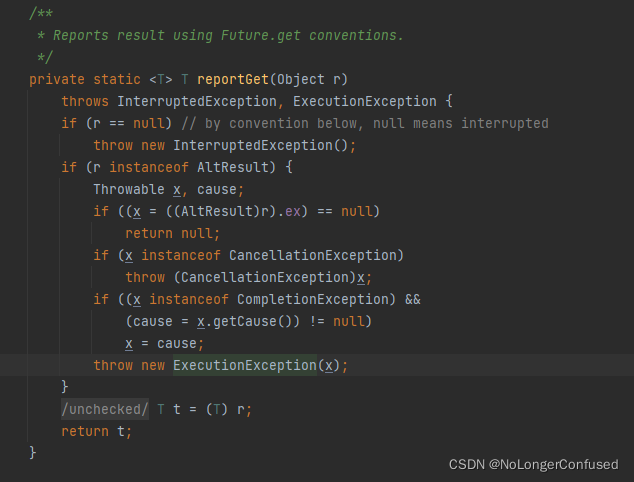Click the /unchecked/ annotation comment

pyautogui.click(x=104, y=409)
